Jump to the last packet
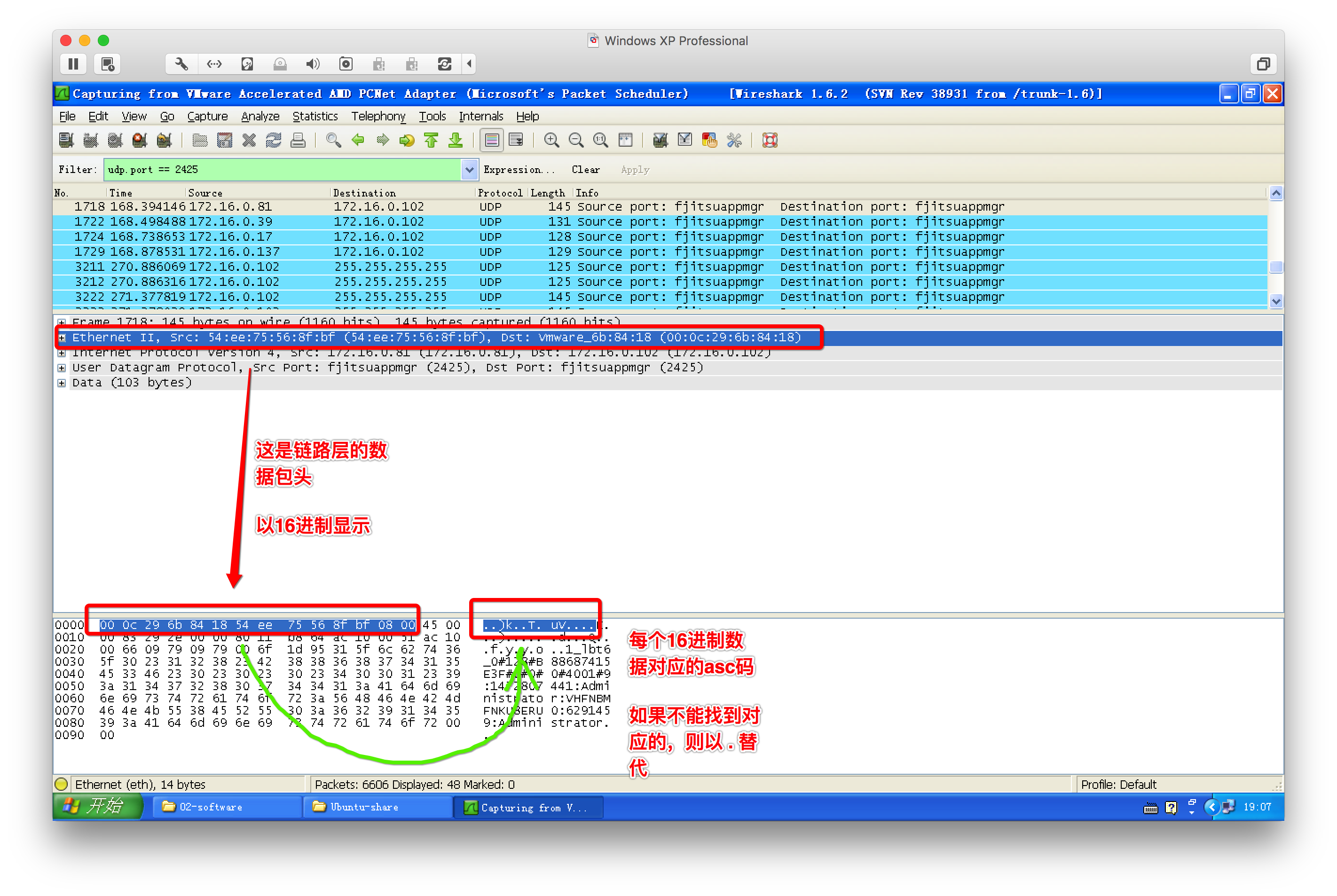 tap(456, 140)
